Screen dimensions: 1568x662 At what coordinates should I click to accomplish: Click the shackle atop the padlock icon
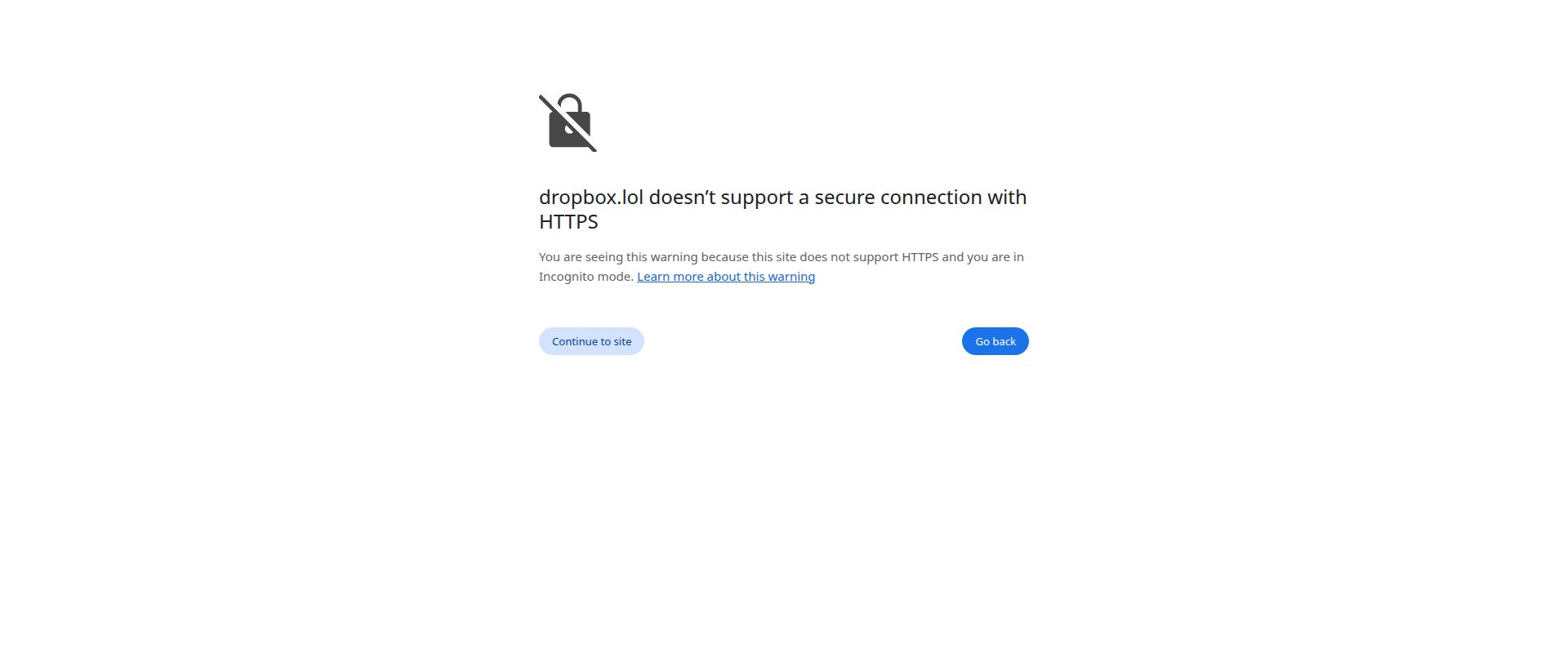click(x=570, y=104)
